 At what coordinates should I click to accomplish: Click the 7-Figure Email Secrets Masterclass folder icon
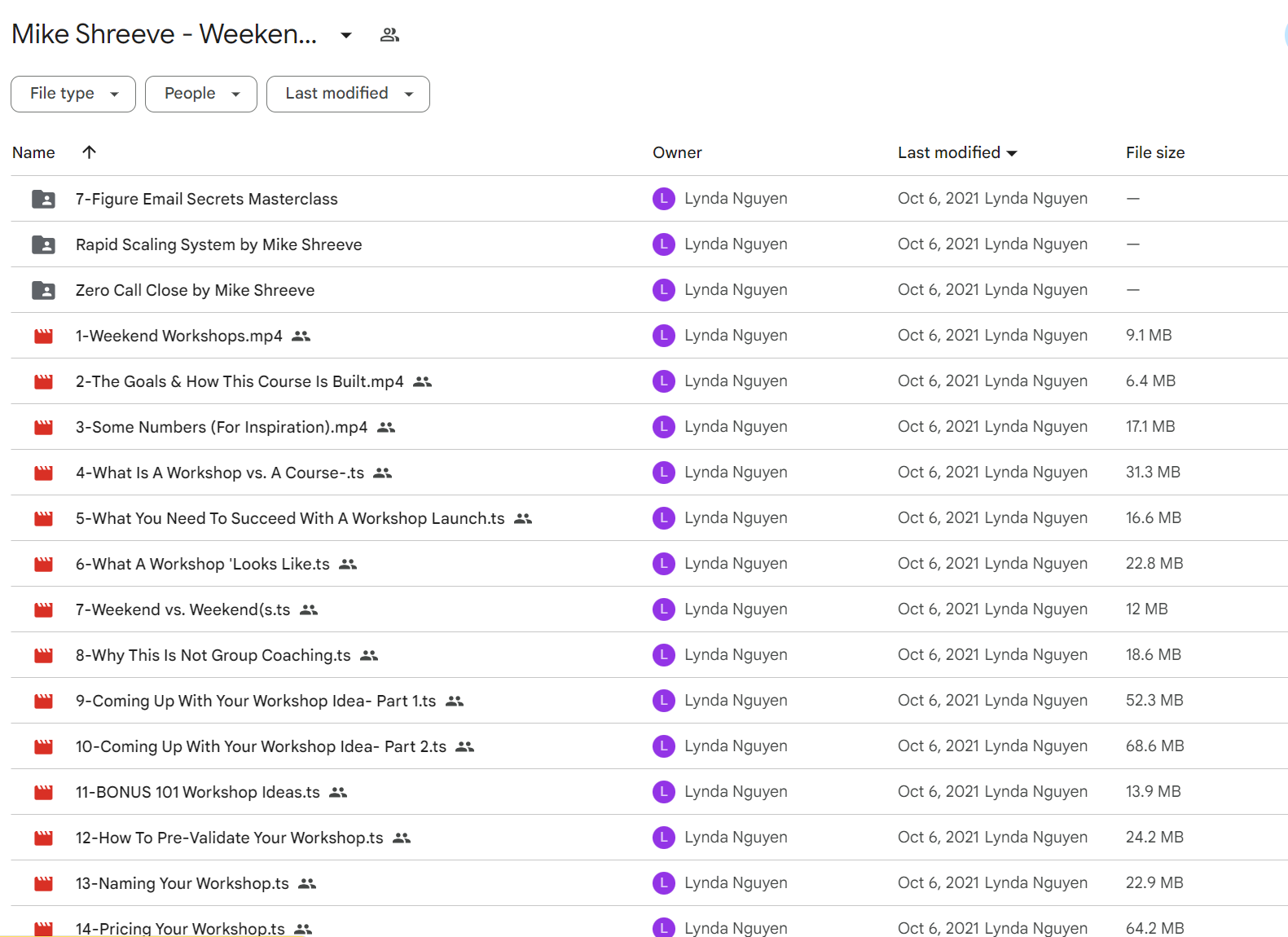click(43, 199)
